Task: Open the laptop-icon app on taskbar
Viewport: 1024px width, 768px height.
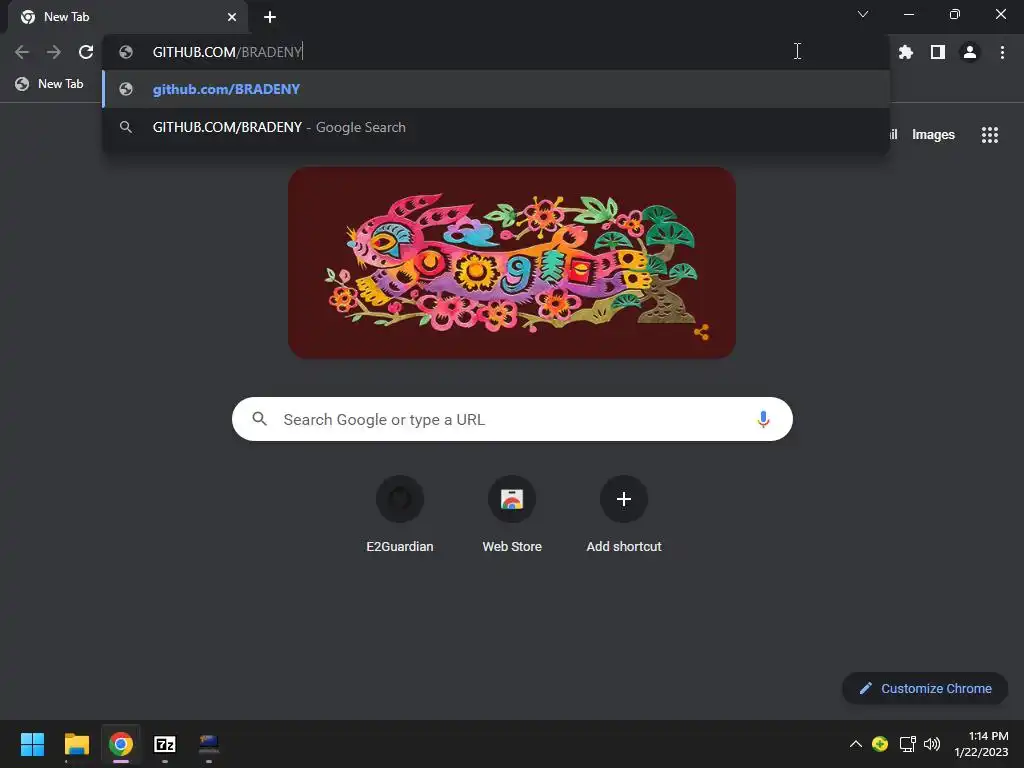Action: click(x=209, y=744)
